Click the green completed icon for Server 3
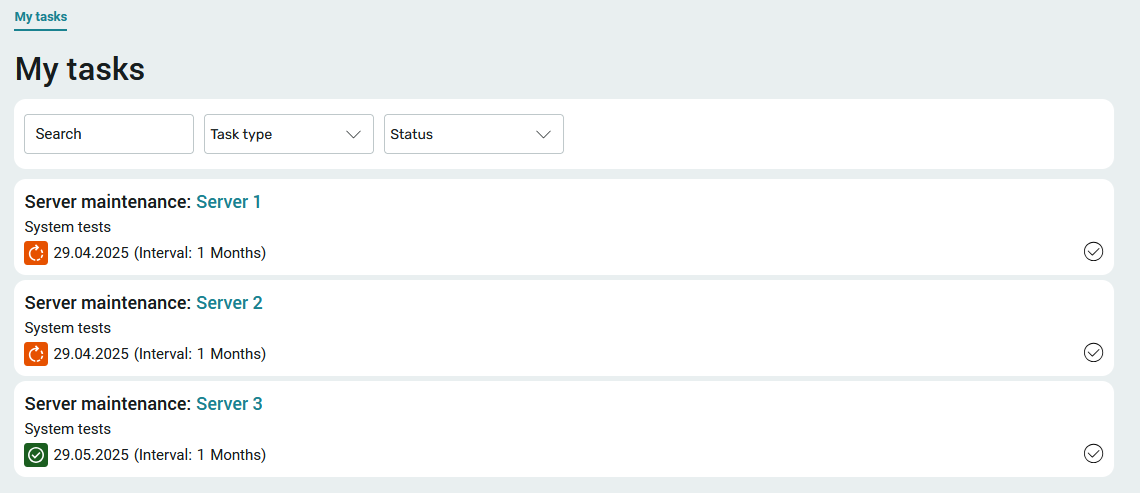1140x493 pixels. click(x=36, y=455)
